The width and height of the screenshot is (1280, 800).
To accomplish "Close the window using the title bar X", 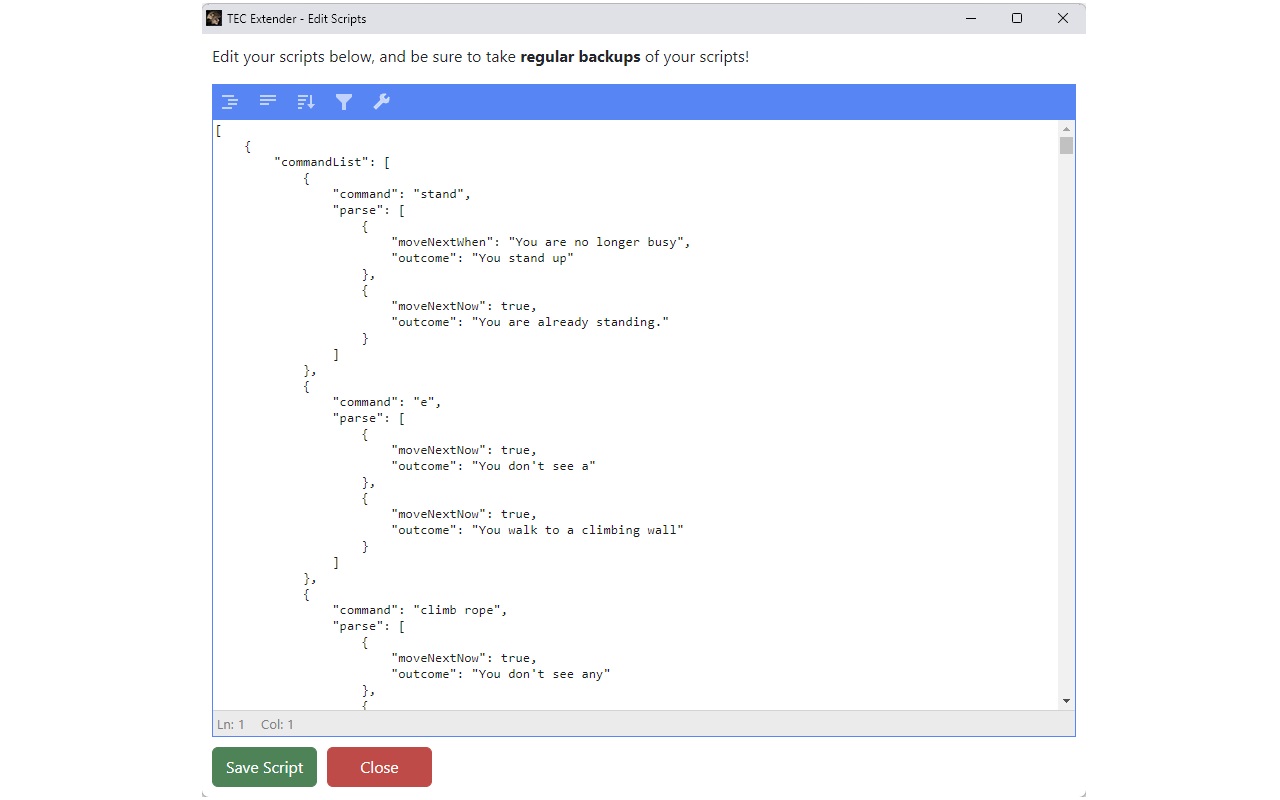I will click(1063, 18).
